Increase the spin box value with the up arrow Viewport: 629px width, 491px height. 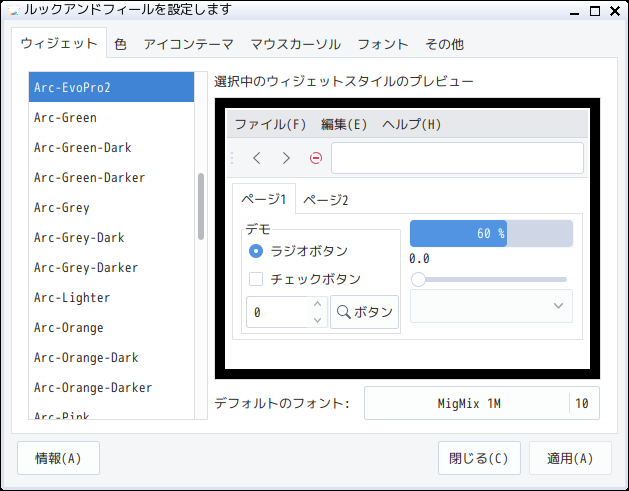coord(317,304)
